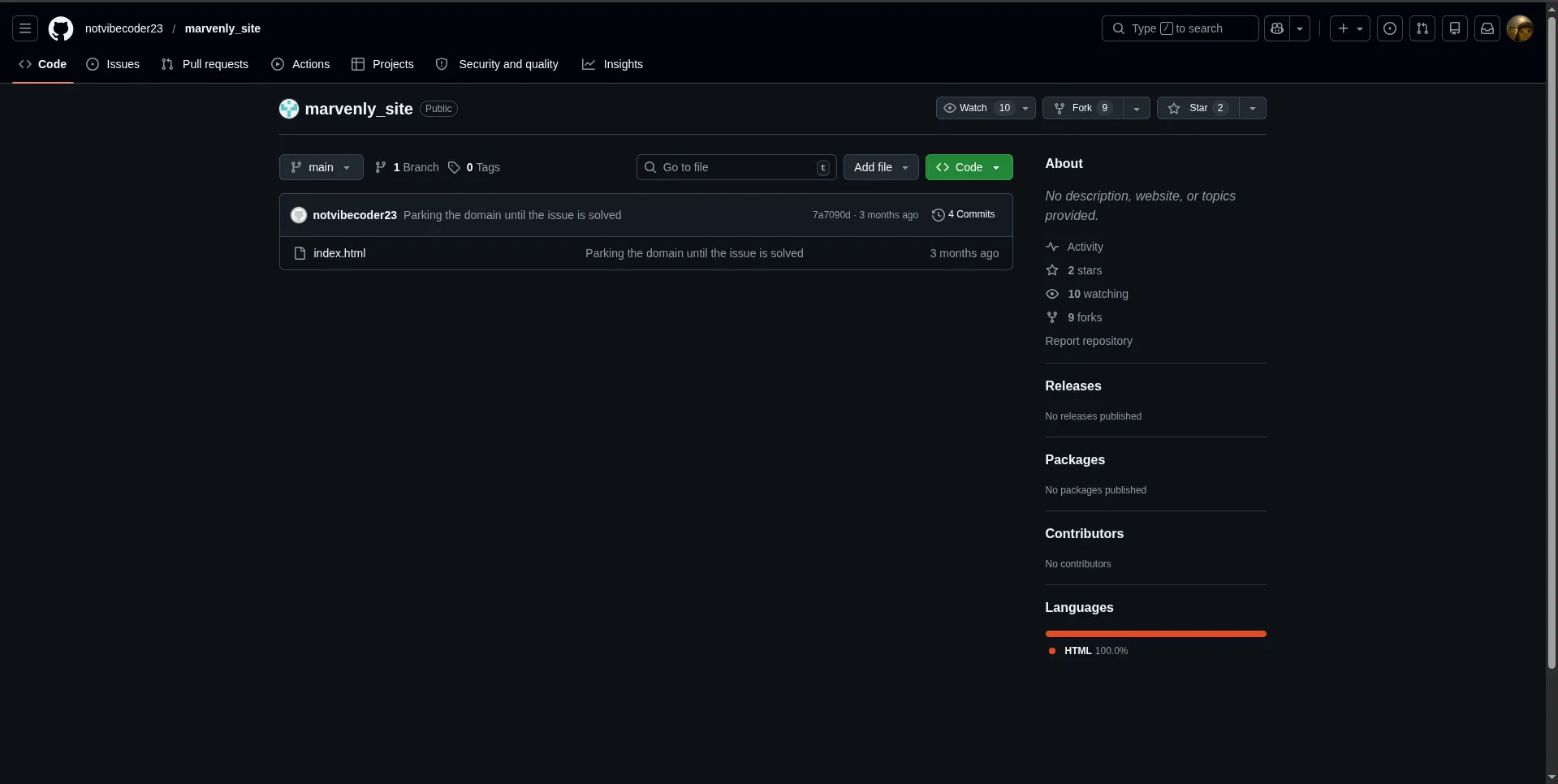Open the commit history clock icon
This screenshot has height=784, width=1558.
point(938,214)
